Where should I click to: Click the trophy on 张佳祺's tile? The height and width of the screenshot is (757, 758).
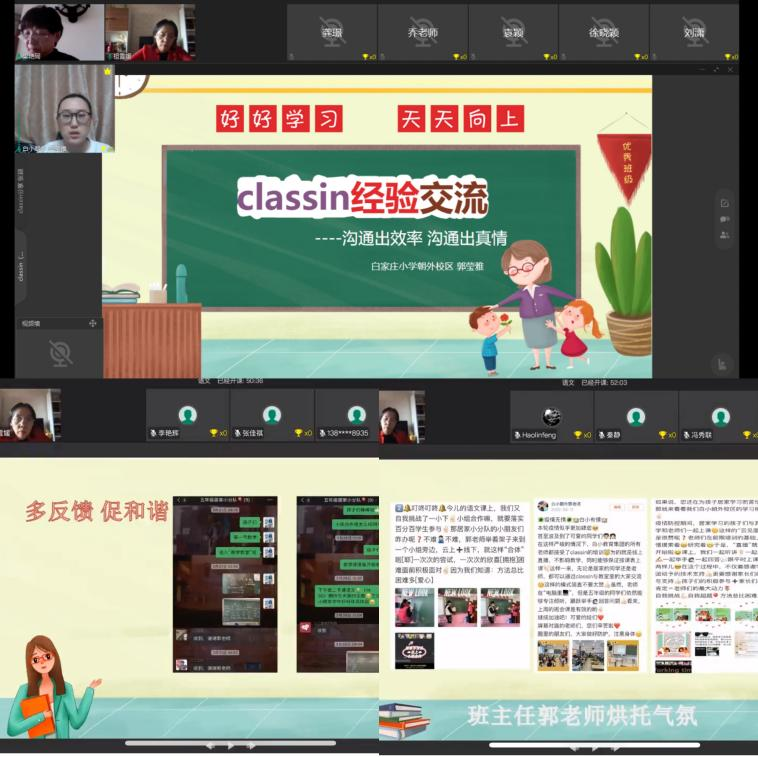[x=299, y=433]
